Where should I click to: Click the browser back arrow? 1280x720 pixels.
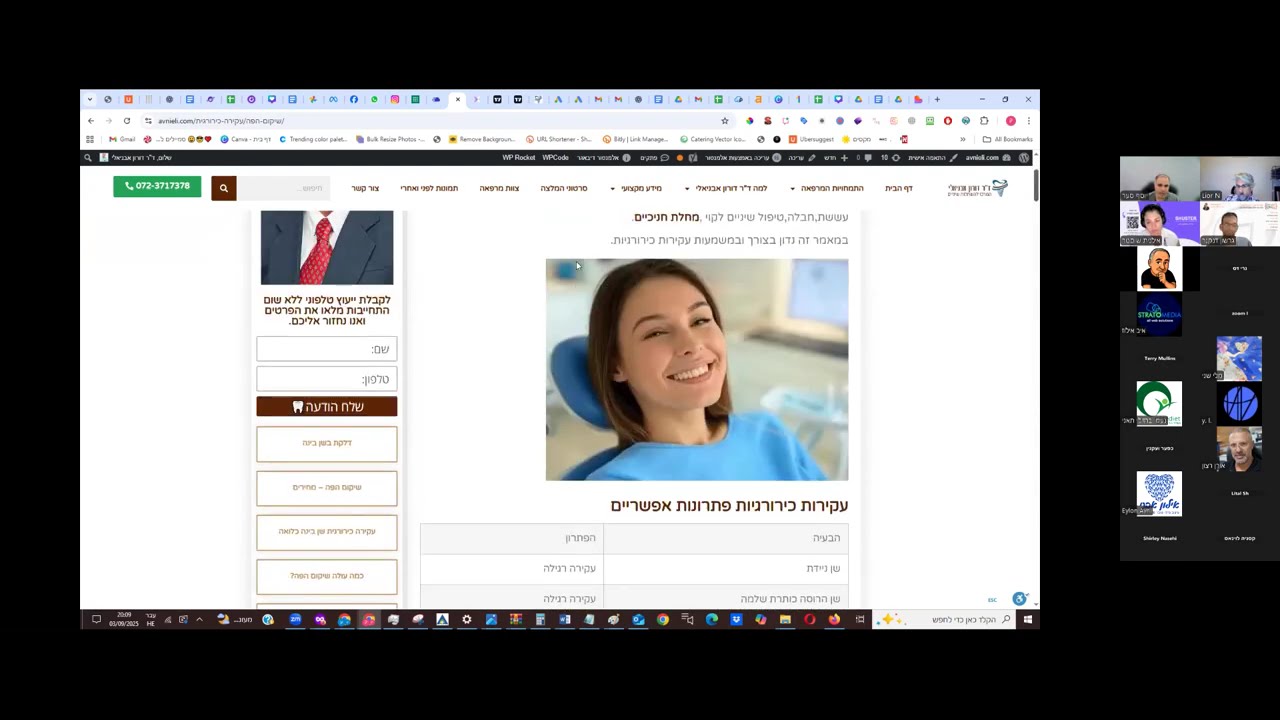pyautogui.click(x=91, y=121)
